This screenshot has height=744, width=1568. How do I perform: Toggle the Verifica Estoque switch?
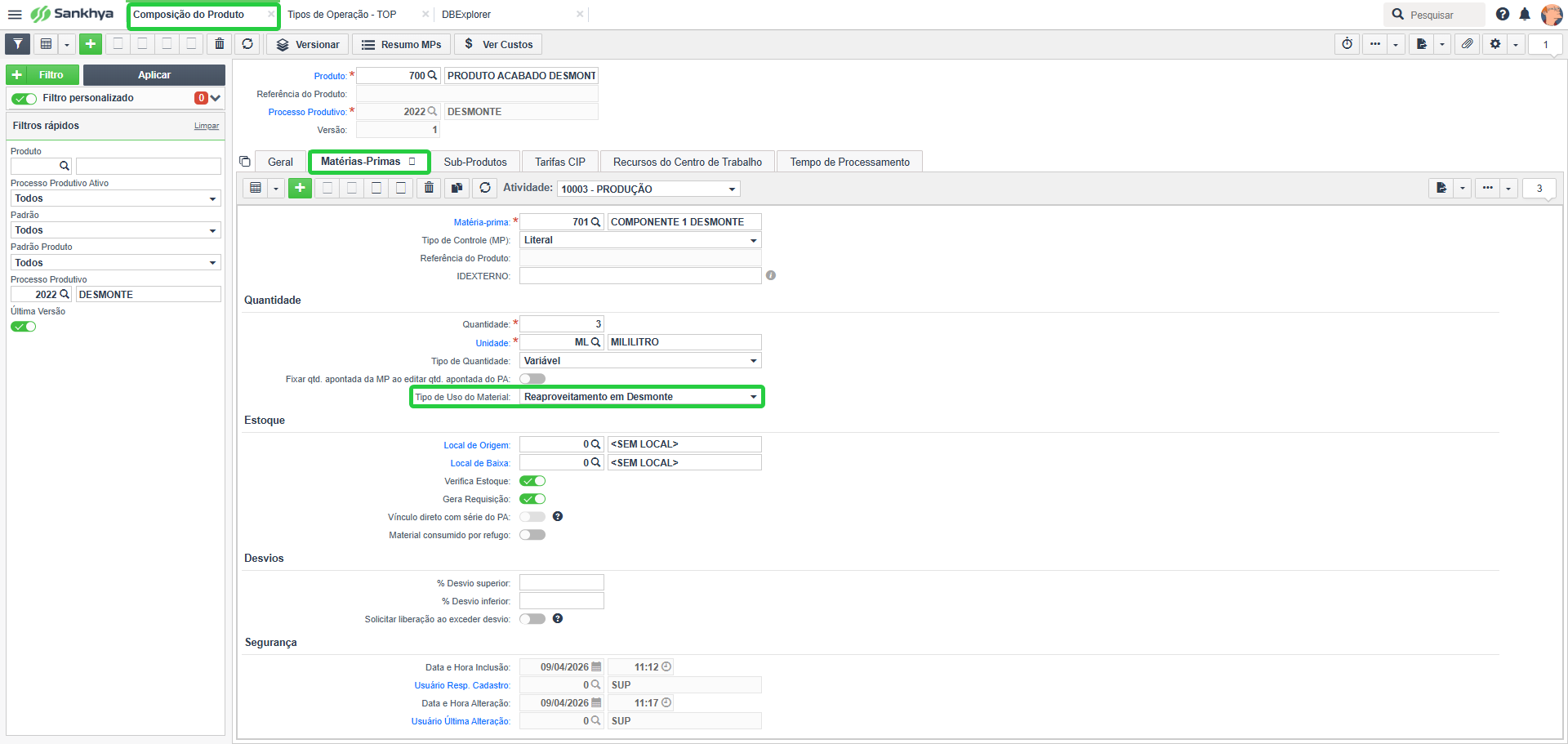[532, 481]
